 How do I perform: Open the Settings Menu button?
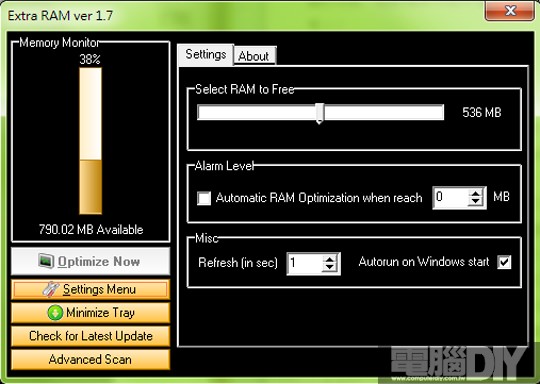click(91, 290)
